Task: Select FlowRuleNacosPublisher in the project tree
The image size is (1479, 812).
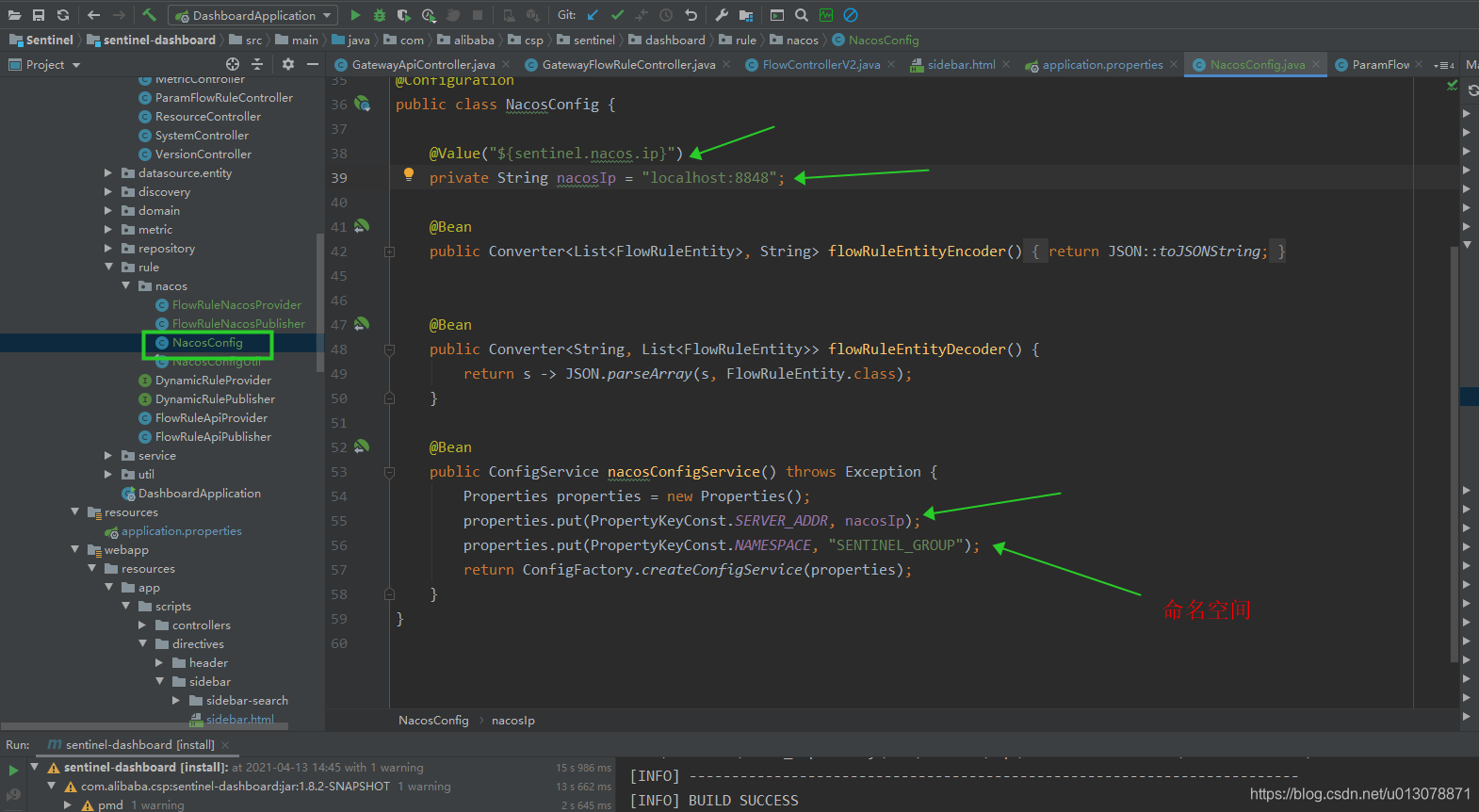Action: (238, 323)
